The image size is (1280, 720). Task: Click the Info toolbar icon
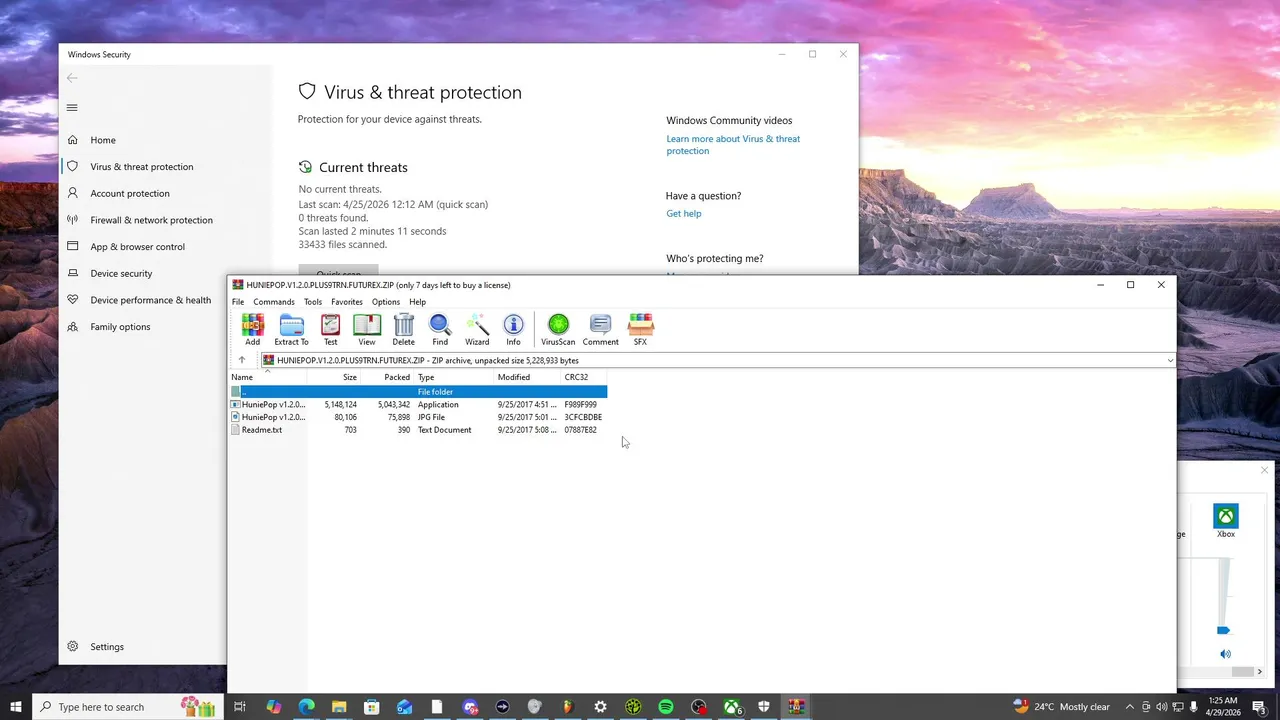(x=513, y=330)
